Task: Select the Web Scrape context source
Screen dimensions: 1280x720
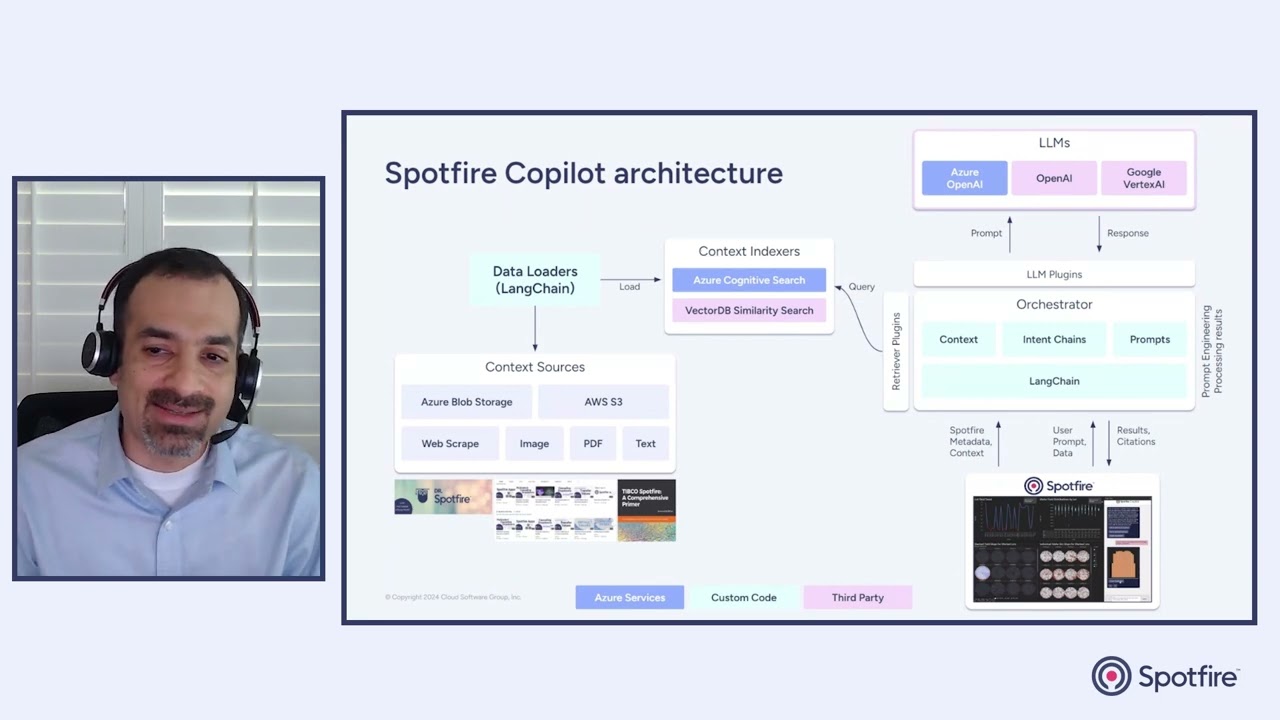Action: coord(450,443)
